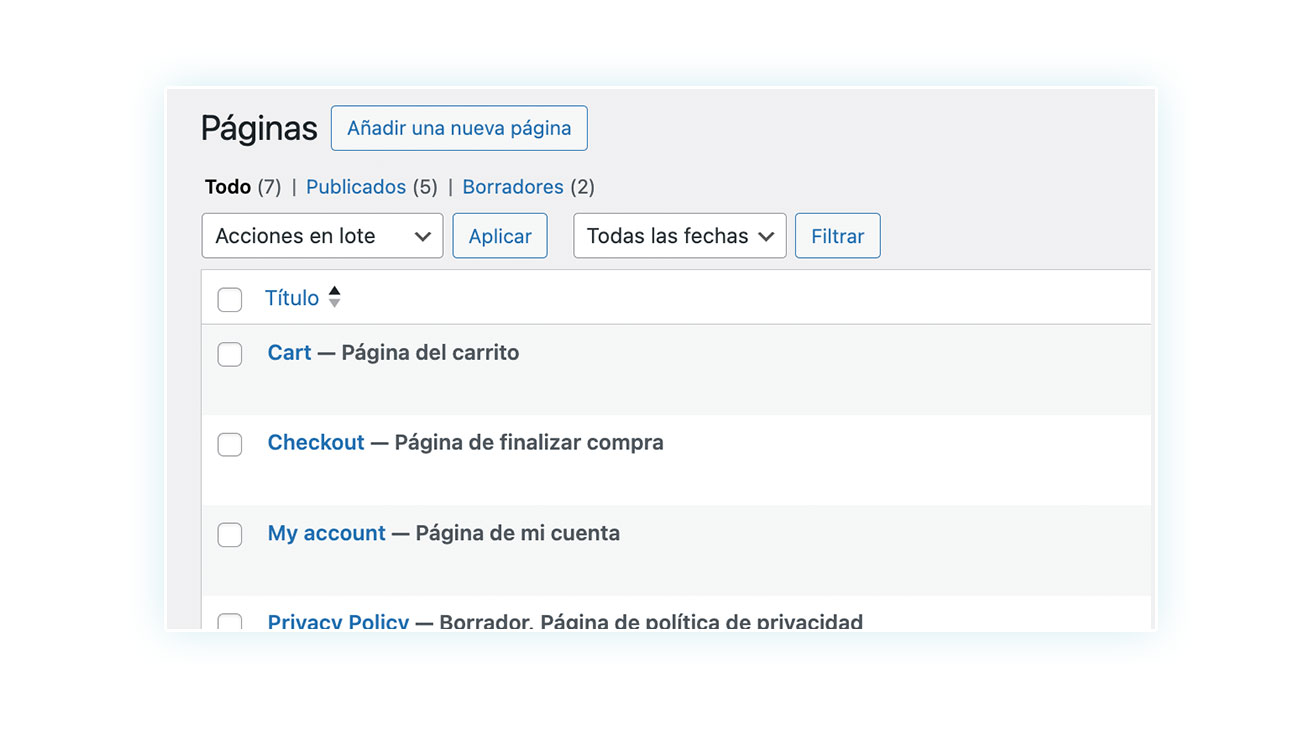Open the Privacy Policy page link
Viewport: 1300px width, 731px height.
click(x=338, y=621)
